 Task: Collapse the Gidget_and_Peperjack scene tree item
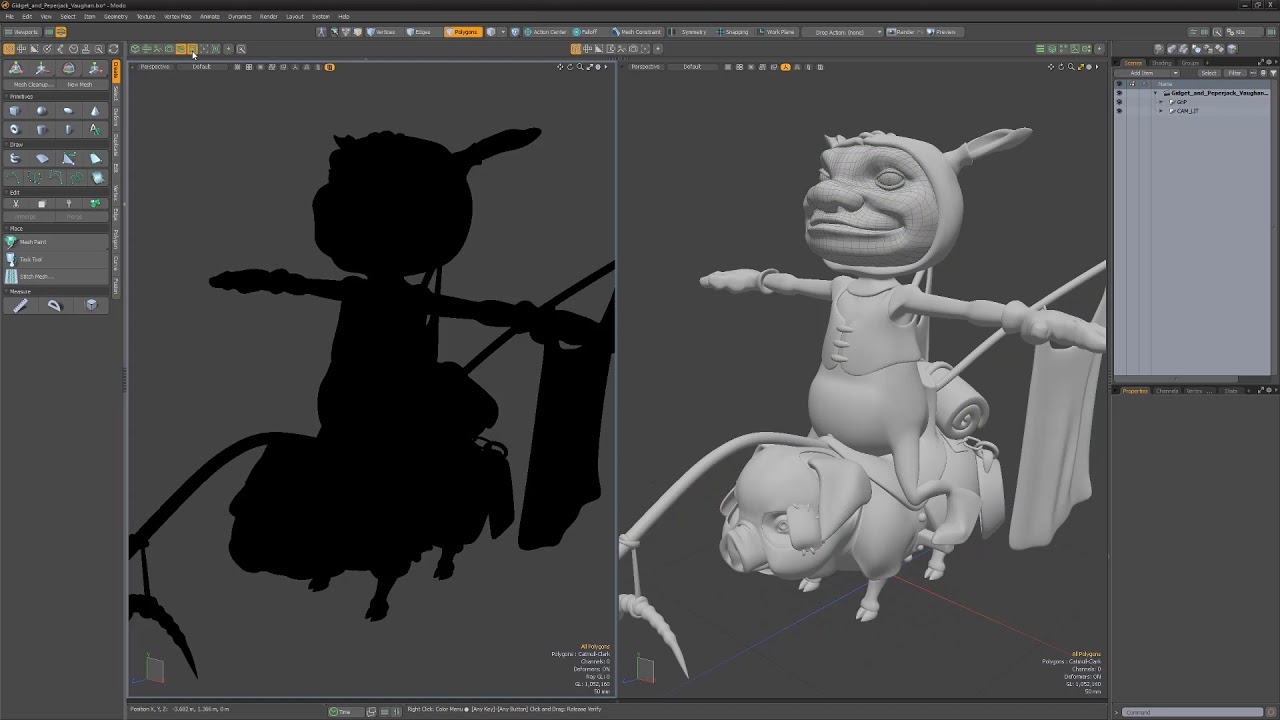1156,93
